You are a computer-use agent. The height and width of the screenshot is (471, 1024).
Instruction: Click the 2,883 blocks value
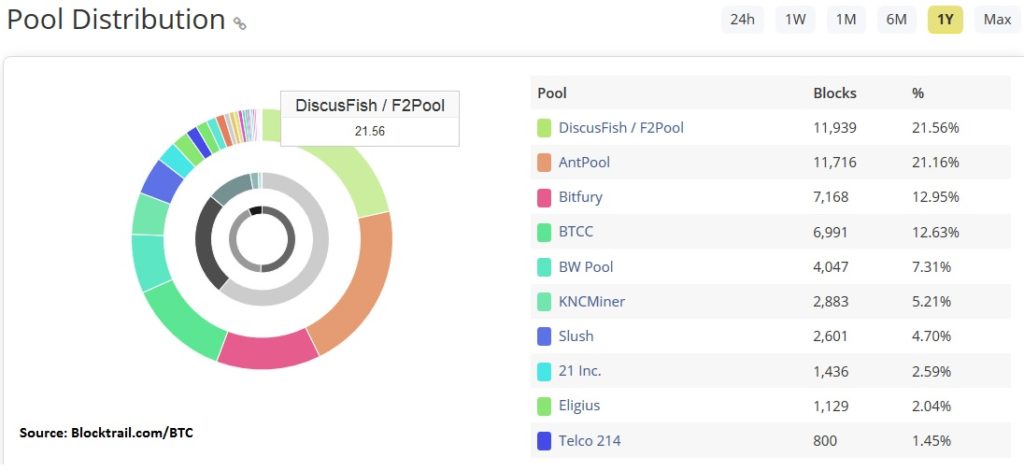click(831, 301)
